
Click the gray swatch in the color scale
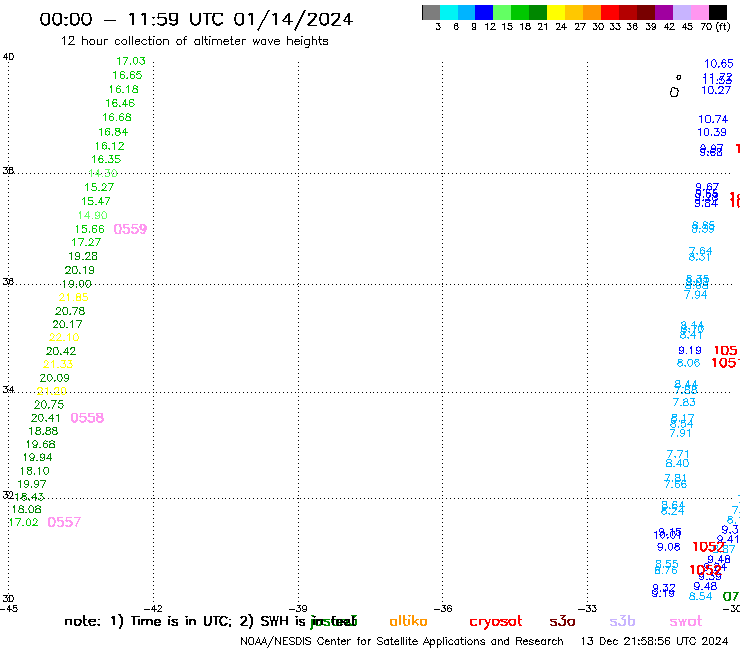point(431,12)
